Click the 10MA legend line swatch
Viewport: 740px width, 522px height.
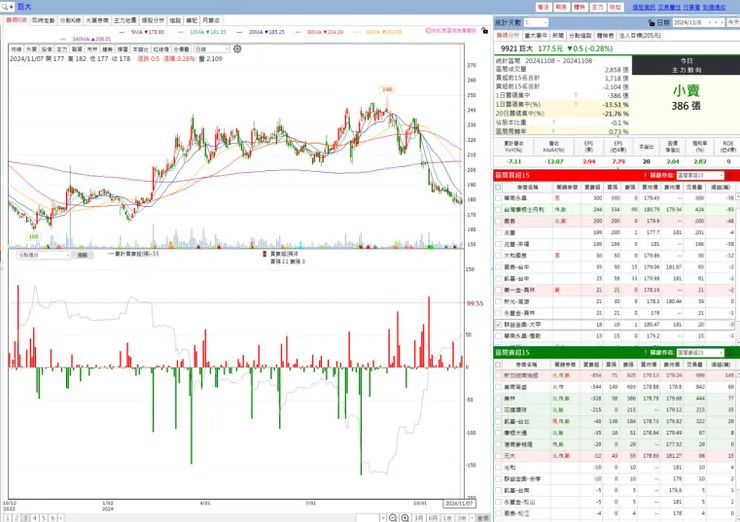(x=181, y=32)
